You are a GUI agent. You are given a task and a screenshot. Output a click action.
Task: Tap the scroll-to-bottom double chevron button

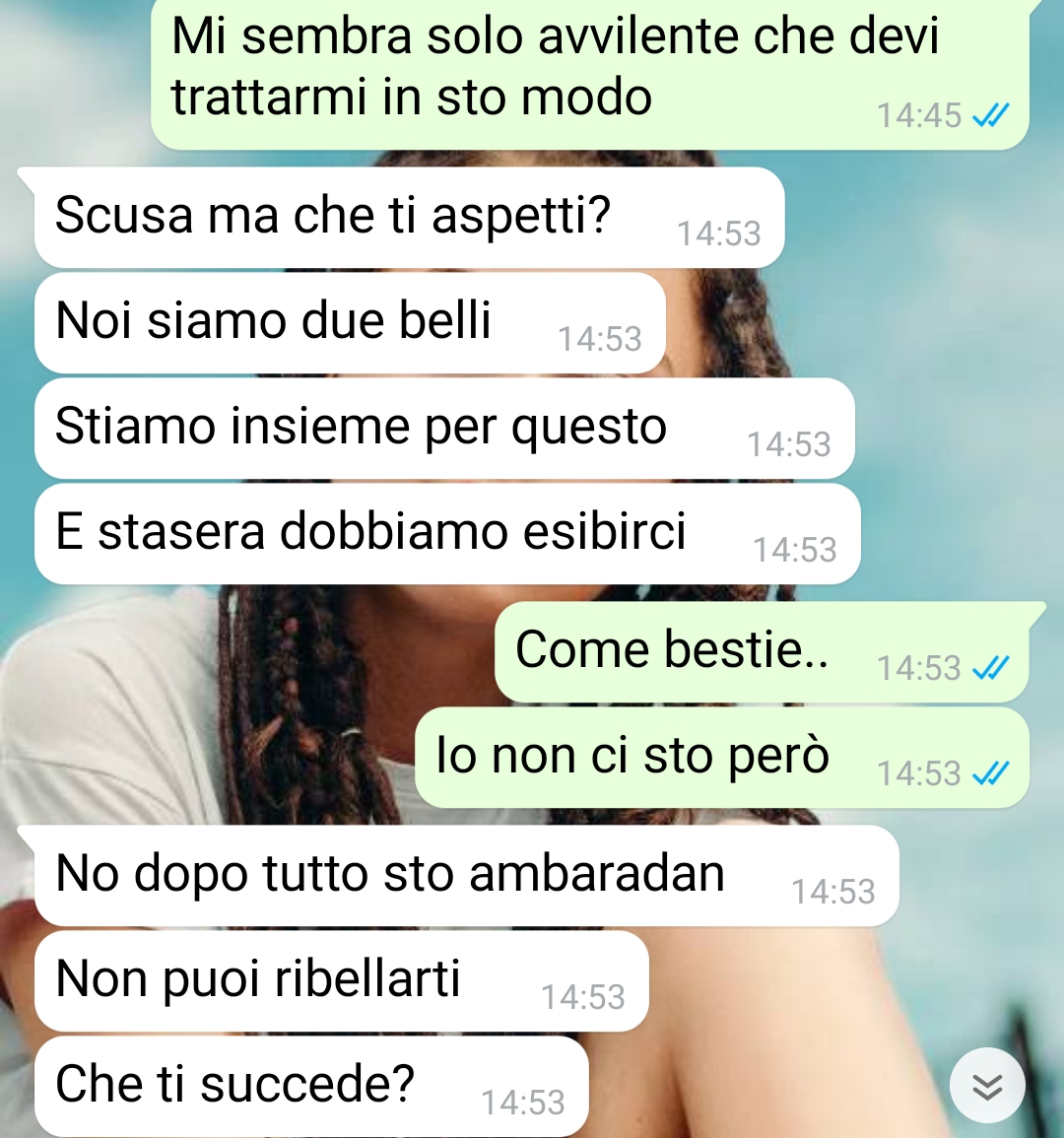tap(987, 1086)
